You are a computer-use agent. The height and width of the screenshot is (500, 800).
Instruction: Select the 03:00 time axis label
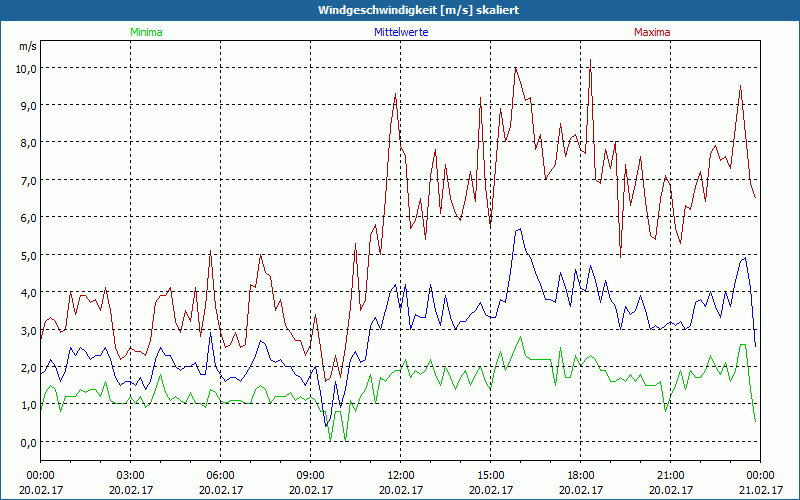[x=130, y=475]
